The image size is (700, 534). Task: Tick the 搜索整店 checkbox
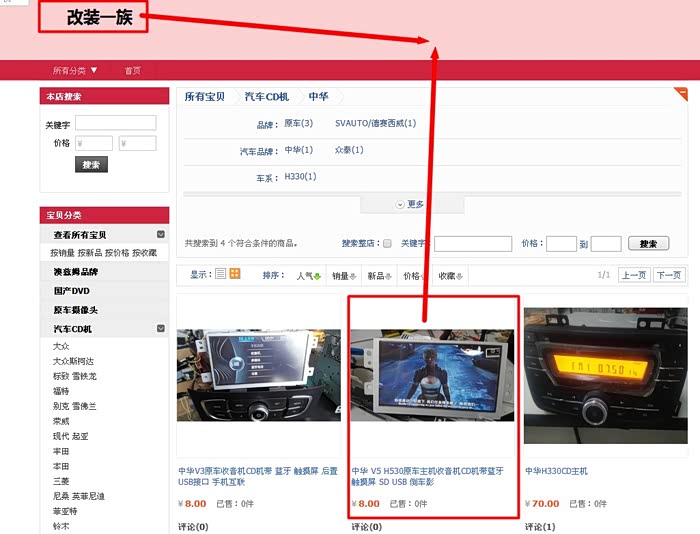[x=387, y=243]
